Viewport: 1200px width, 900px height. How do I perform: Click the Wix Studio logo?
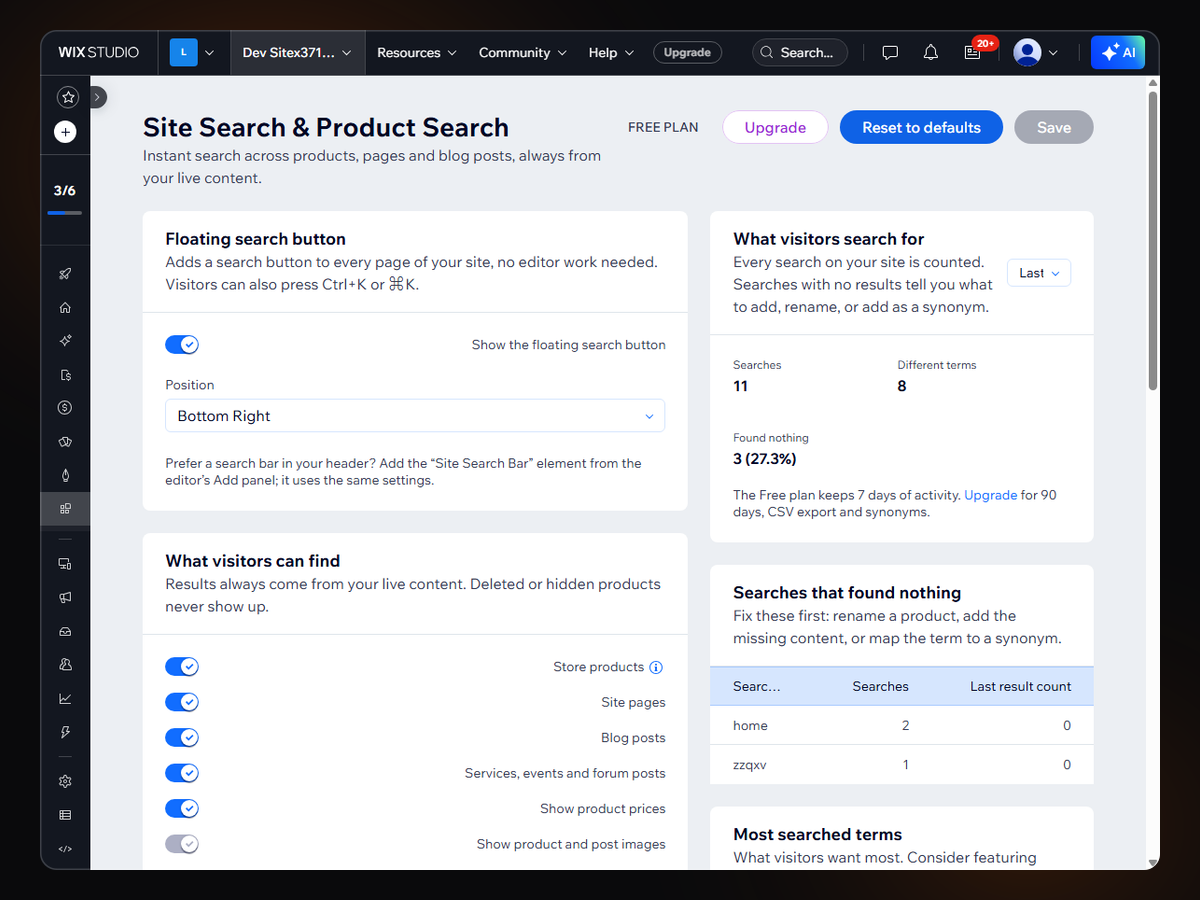(x=99, y=53)
